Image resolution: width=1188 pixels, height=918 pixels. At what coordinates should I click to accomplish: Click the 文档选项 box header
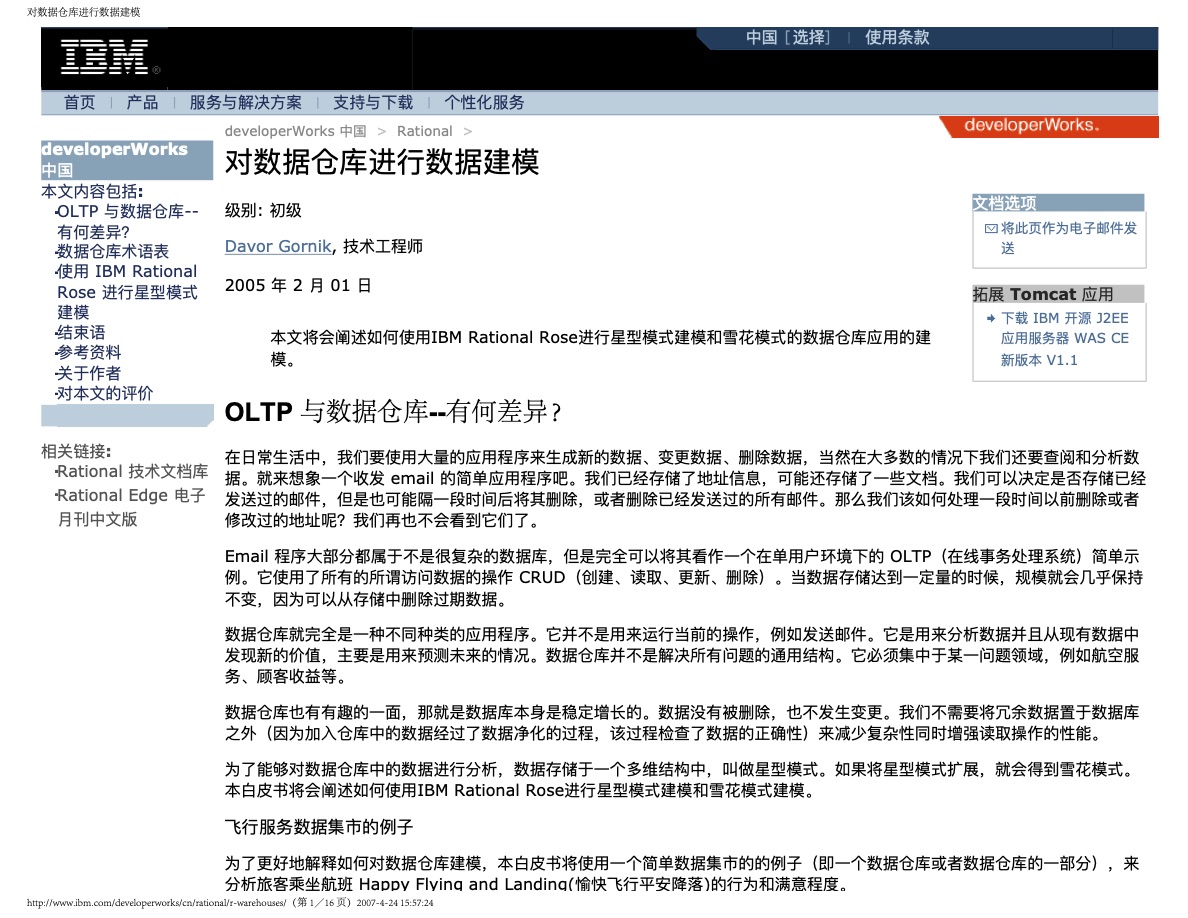coord(1058,203)
